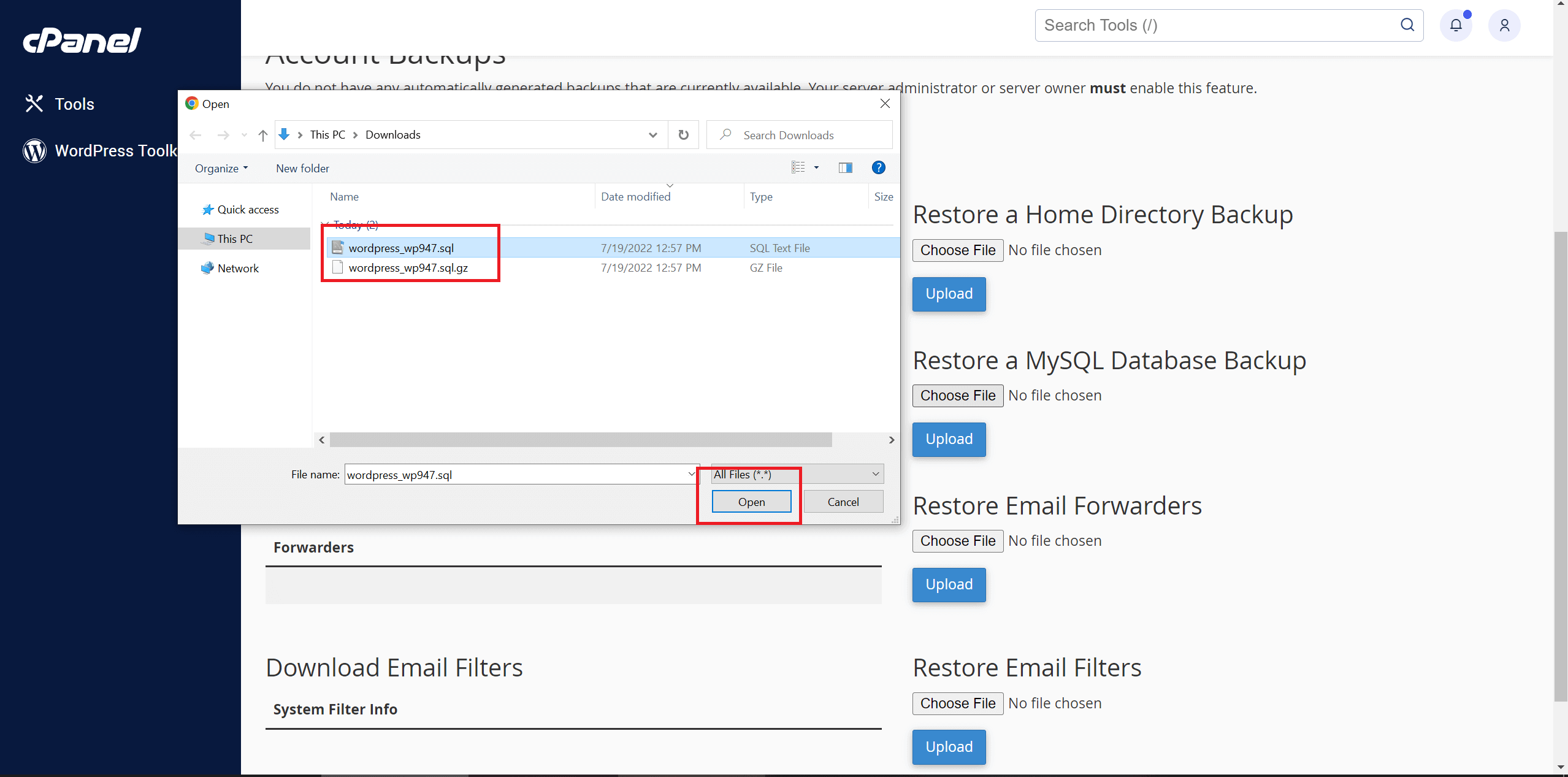Screen dimensions: 1568x777
Task: Go forward in the Open dialog
Action: point(223,135)
